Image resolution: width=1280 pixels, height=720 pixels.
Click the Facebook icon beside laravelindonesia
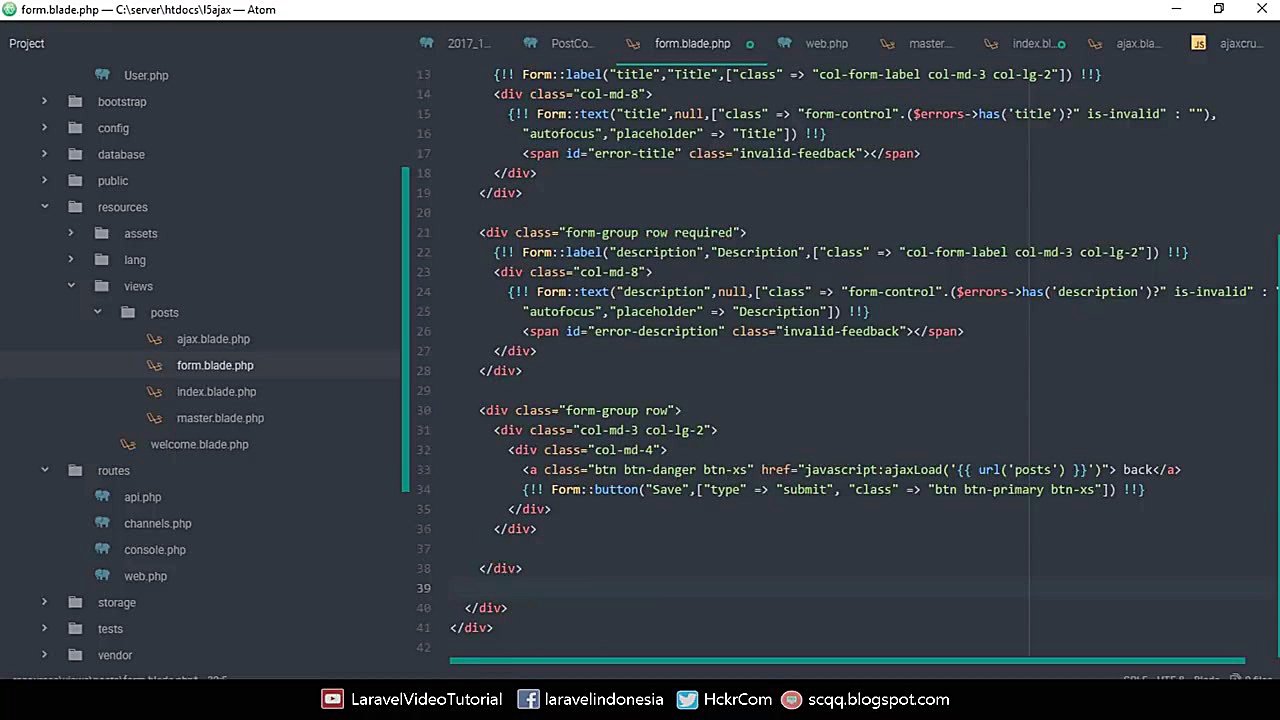click(528, 699)
